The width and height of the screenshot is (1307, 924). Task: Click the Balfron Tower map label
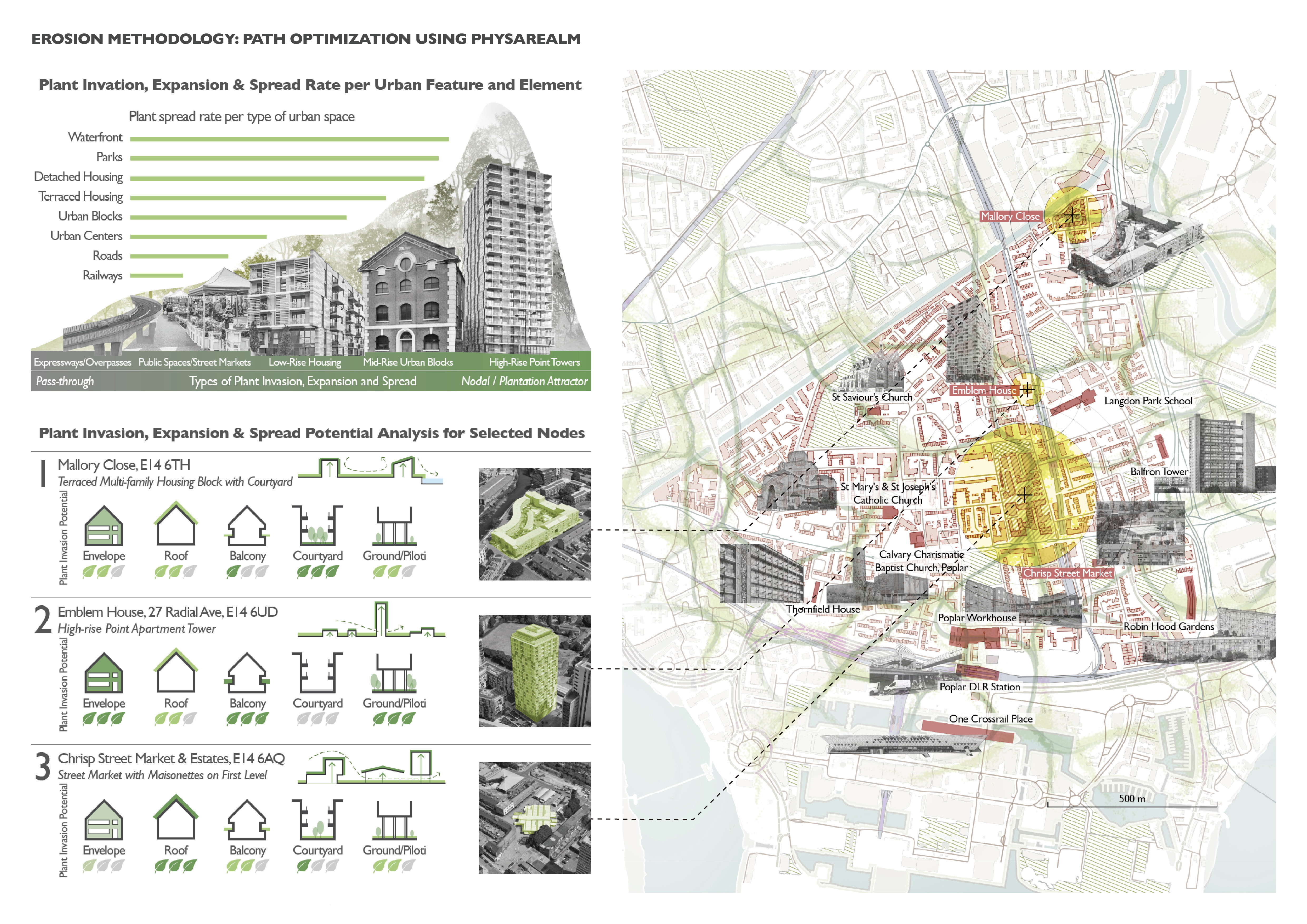click(x=1159, y=472)
